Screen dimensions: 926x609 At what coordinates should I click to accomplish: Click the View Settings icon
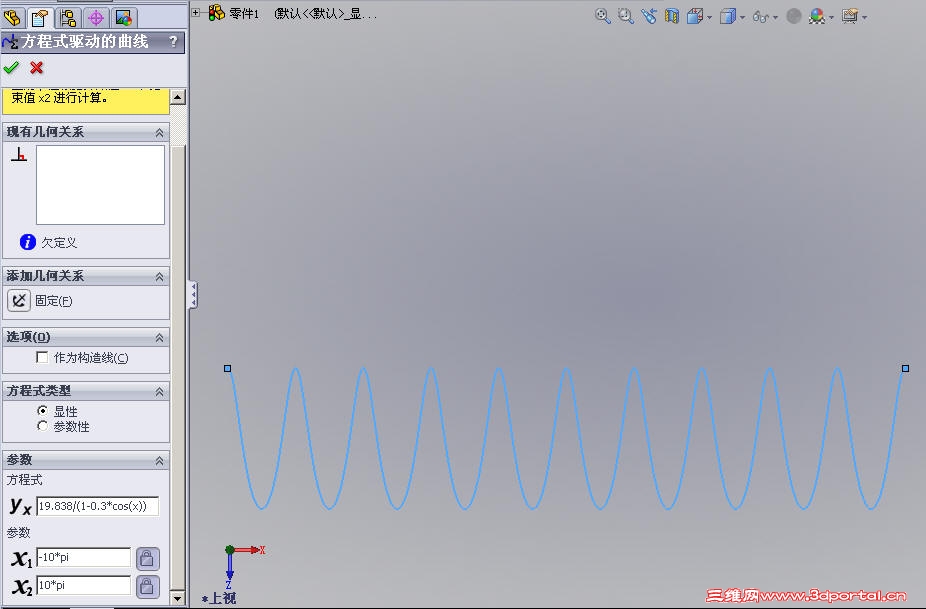pyautogui.click(x=850, y=16)
